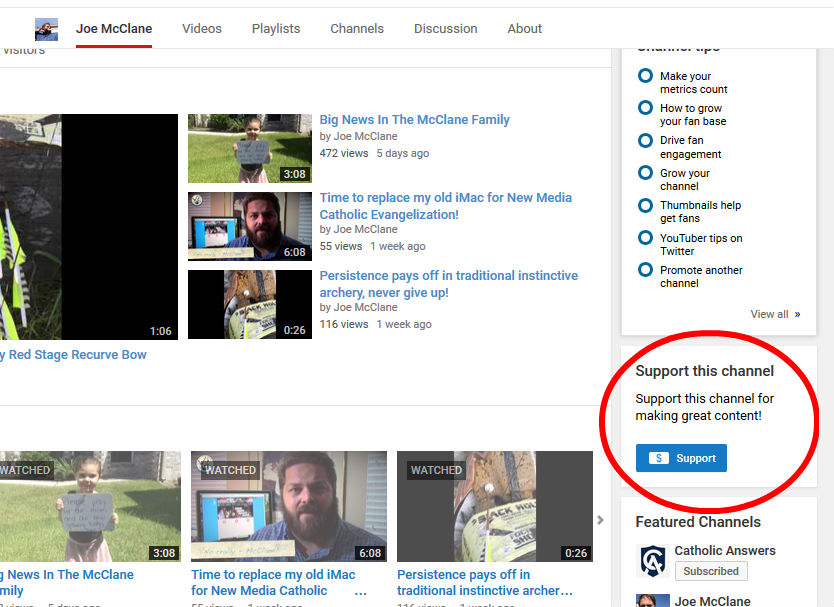Switch to the Discussion tab

click(x=445, y=28)
